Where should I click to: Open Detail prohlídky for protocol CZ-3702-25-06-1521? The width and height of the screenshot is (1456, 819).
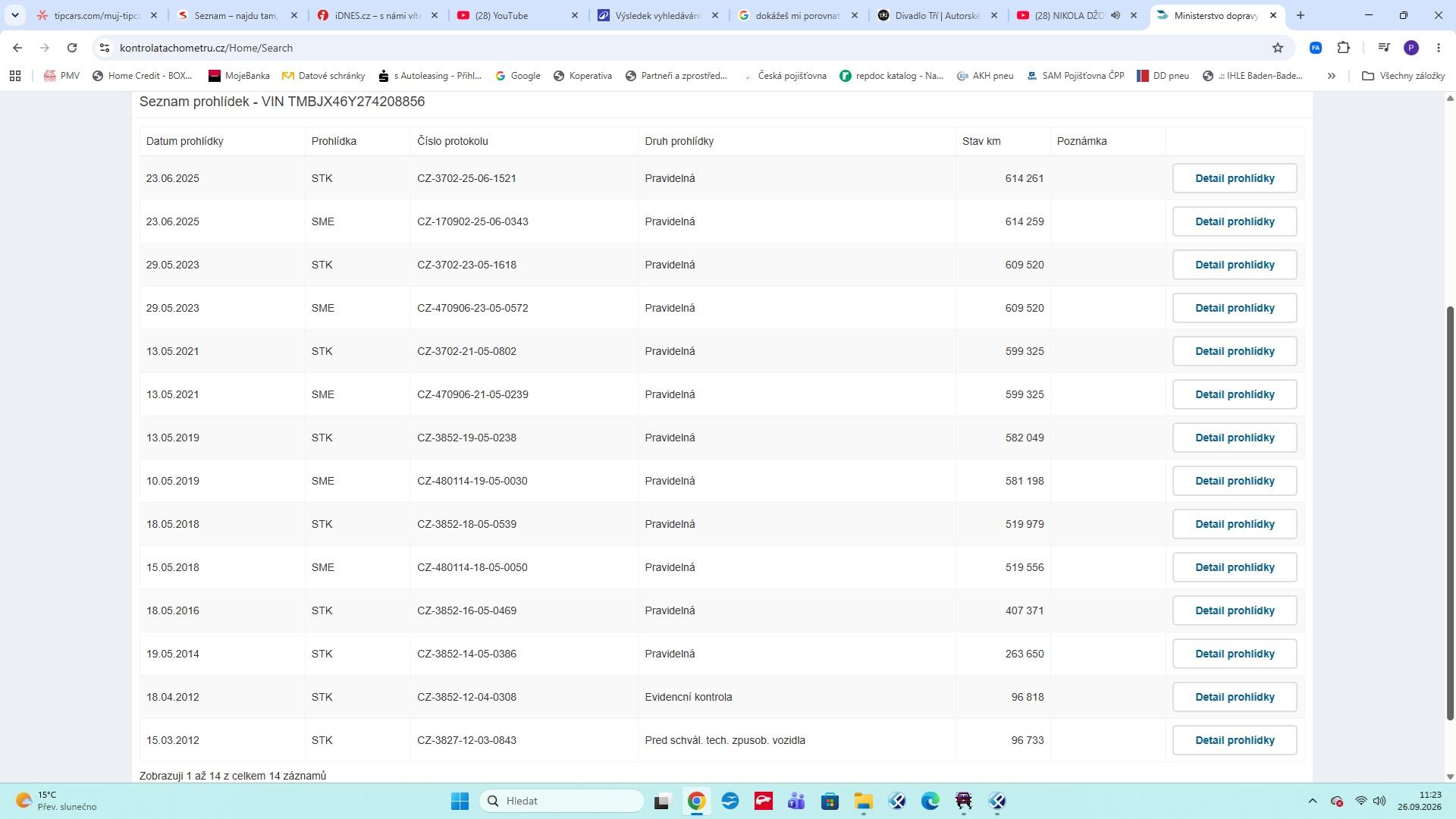1235,178
